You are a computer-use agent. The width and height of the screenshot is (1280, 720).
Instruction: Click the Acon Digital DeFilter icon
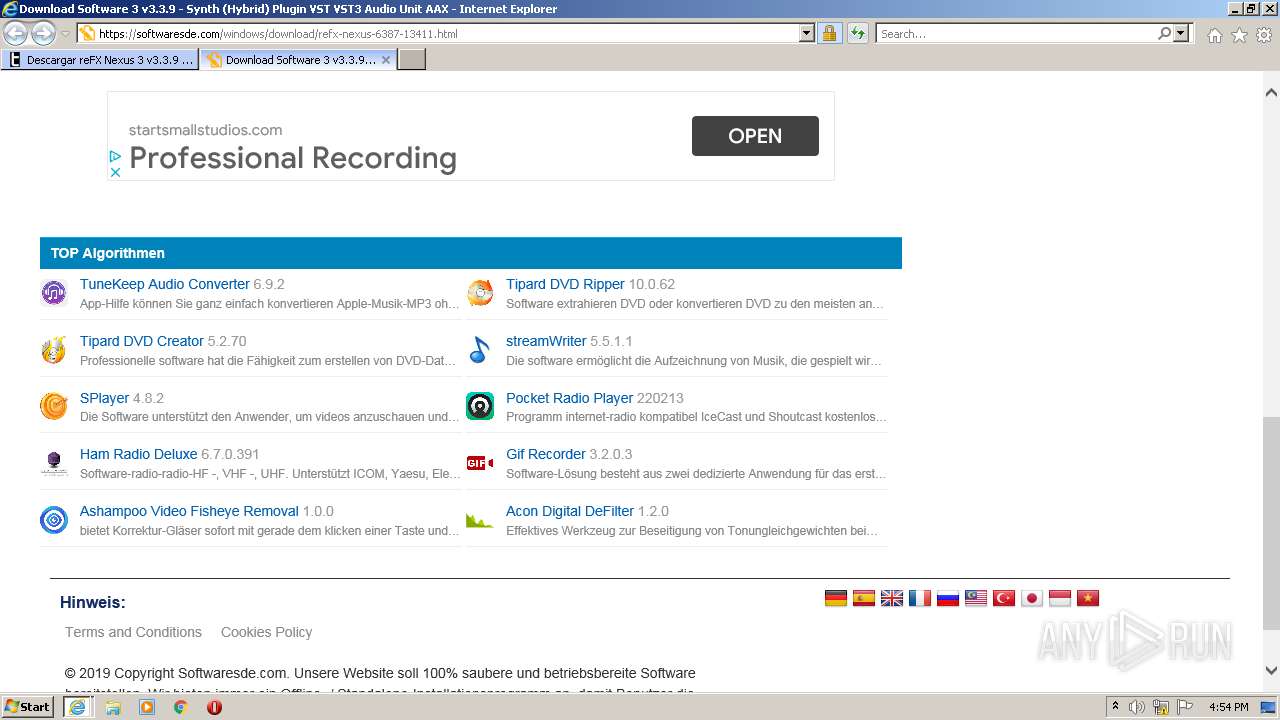pyautogui.click(x=480, y=520)
